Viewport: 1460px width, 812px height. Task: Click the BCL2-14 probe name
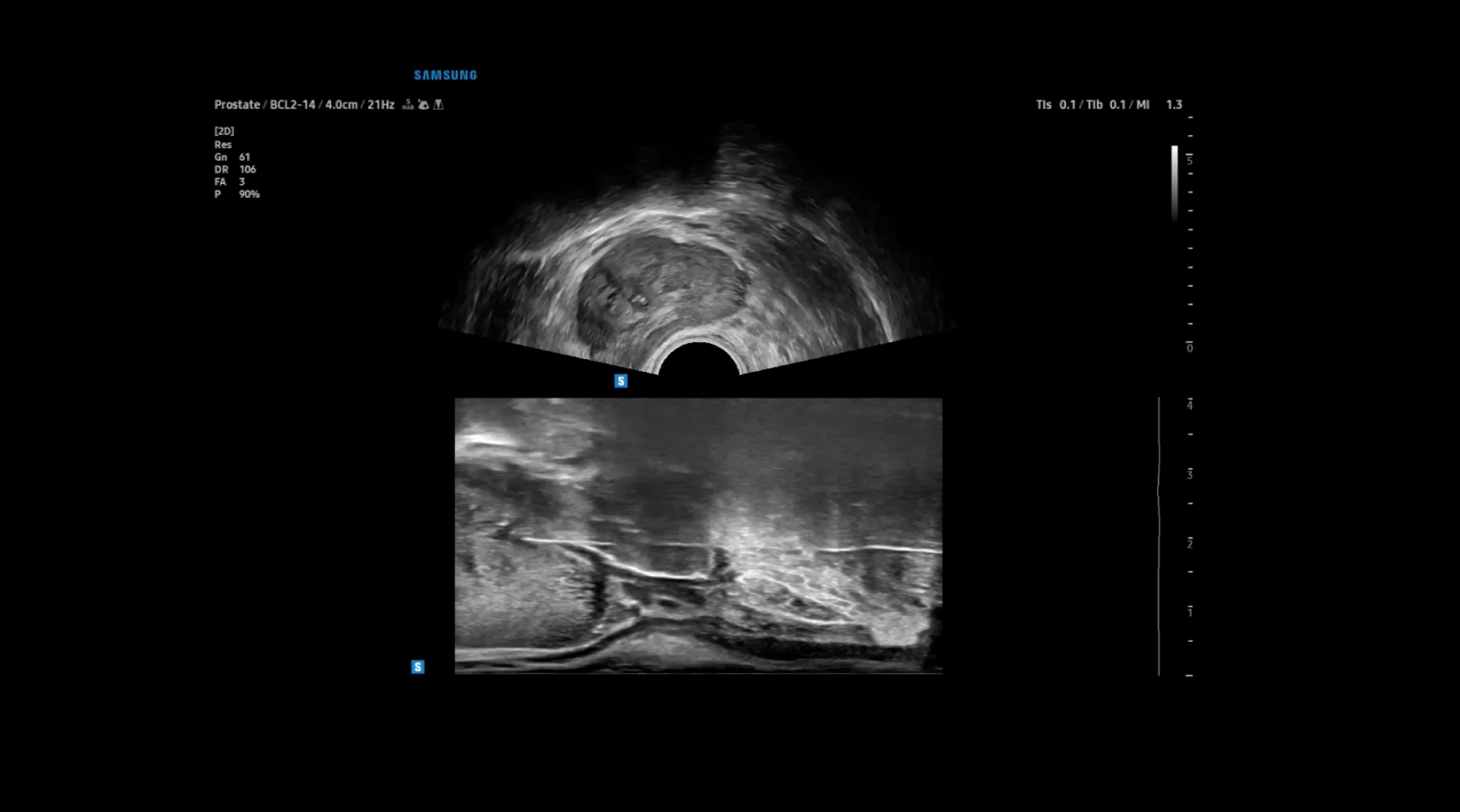click(293, 105)
